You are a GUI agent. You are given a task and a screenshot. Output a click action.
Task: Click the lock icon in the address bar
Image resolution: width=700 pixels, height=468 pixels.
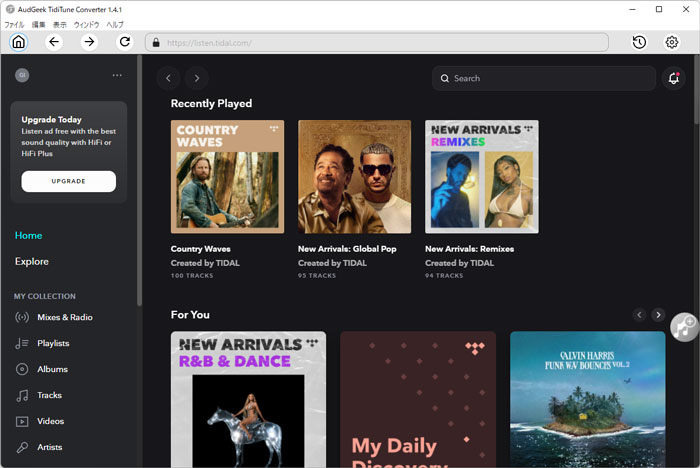coord(156,43)
